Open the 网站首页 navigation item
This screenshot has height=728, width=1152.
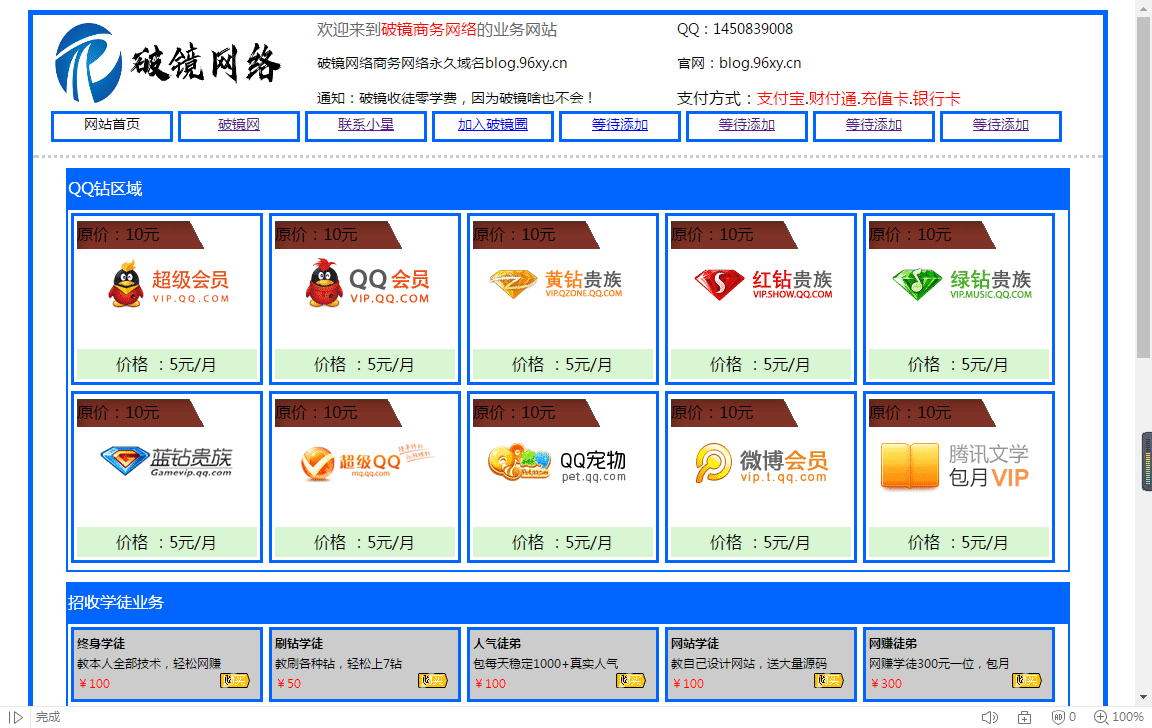click(112, 125)
